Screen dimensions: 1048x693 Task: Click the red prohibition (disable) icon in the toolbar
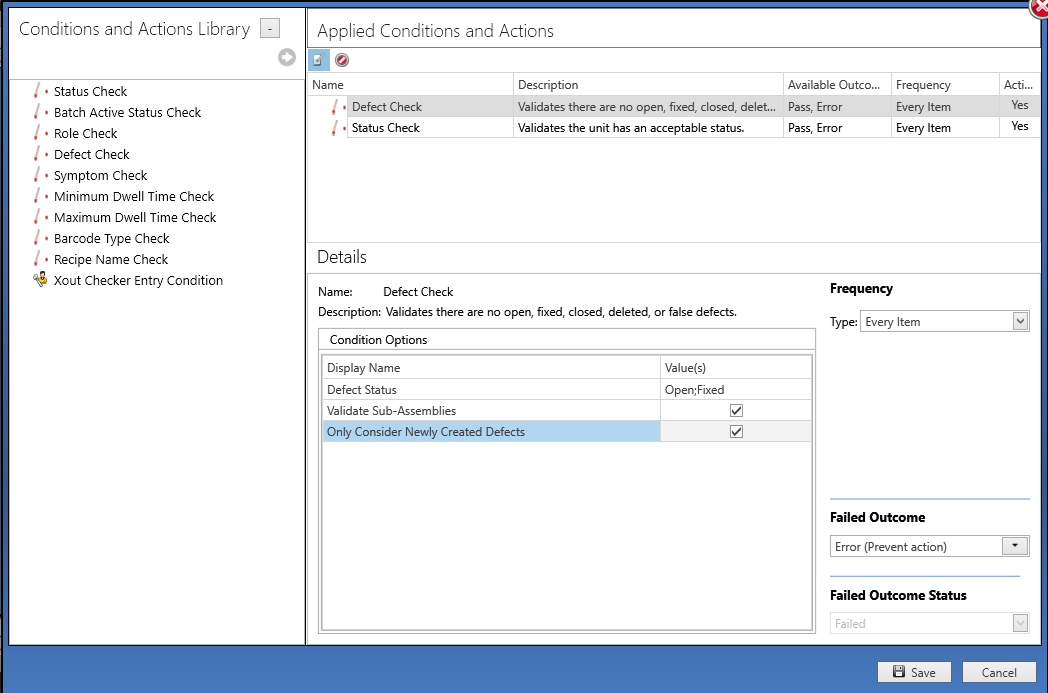pos(340,60)
